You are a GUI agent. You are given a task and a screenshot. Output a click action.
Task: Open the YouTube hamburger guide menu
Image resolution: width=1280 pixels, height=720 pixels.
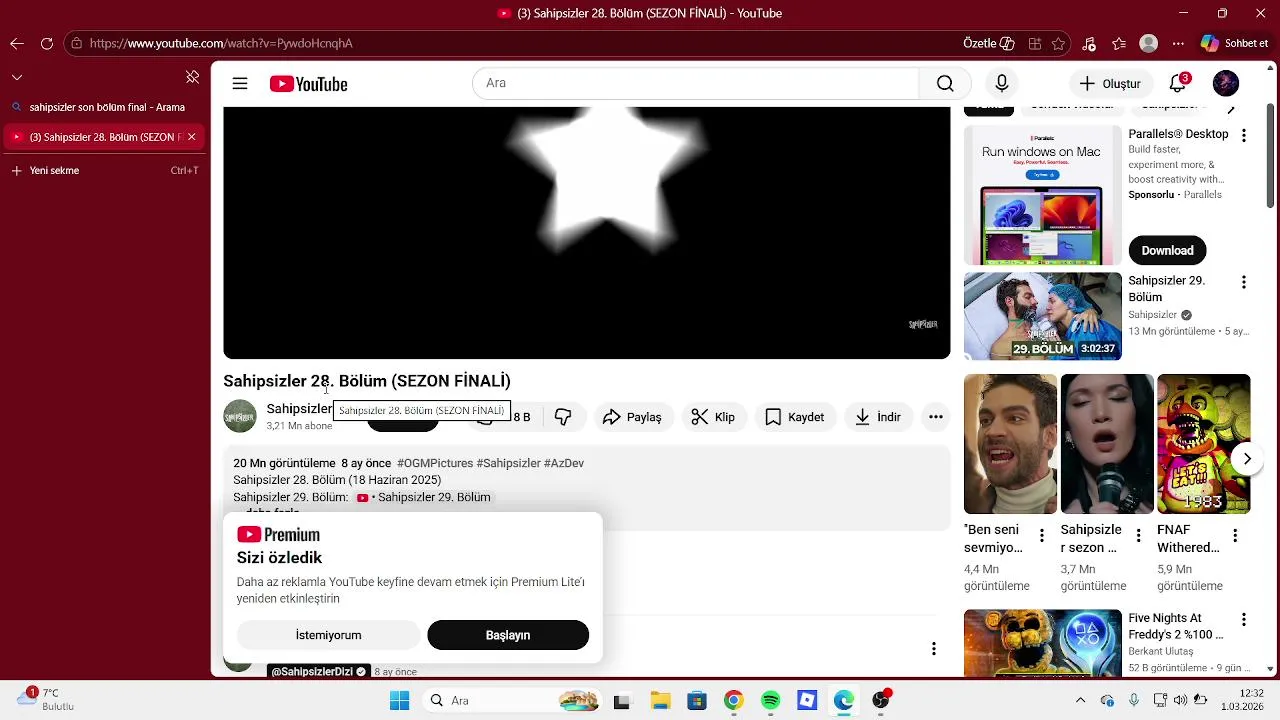[240, 84]
